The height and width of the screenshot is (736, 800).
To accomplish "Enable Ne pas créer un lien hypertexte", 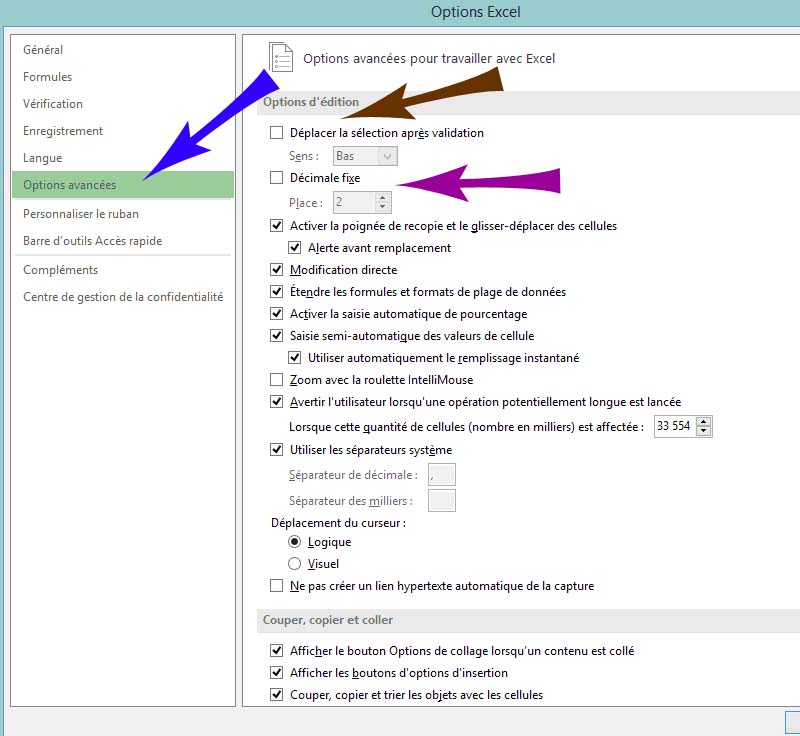I will tap(277, 586).
